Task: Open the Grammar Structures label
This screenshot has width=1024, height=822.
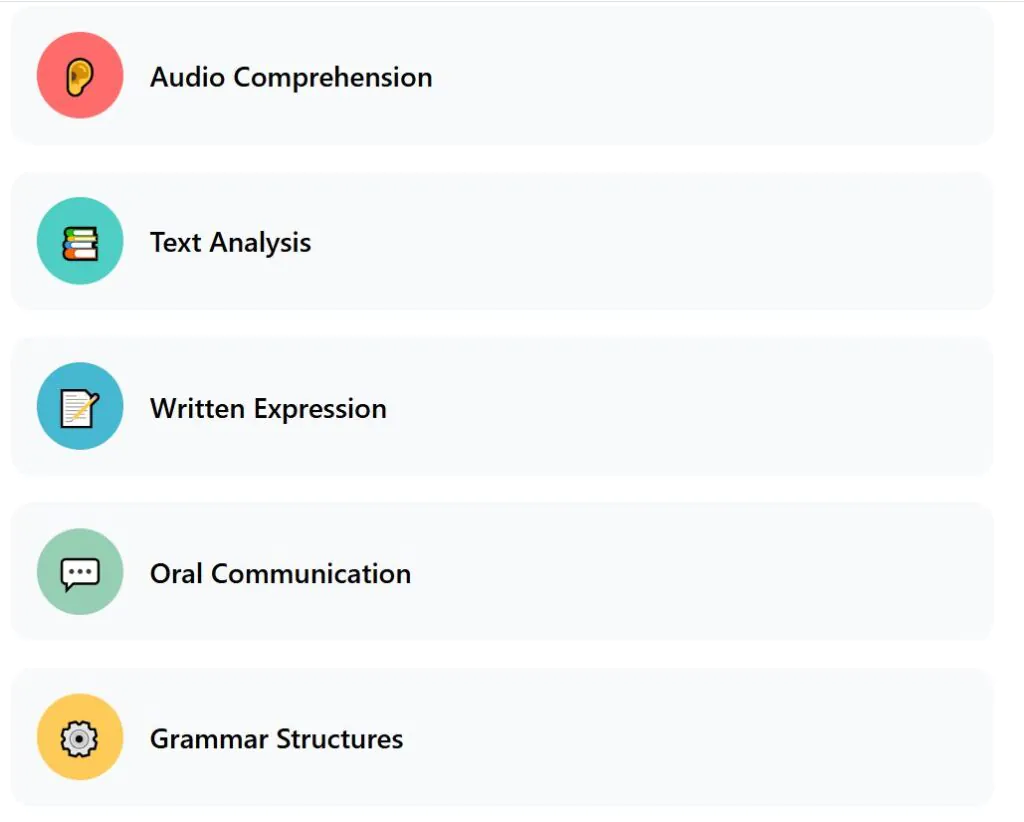Action: coord(276,739)
